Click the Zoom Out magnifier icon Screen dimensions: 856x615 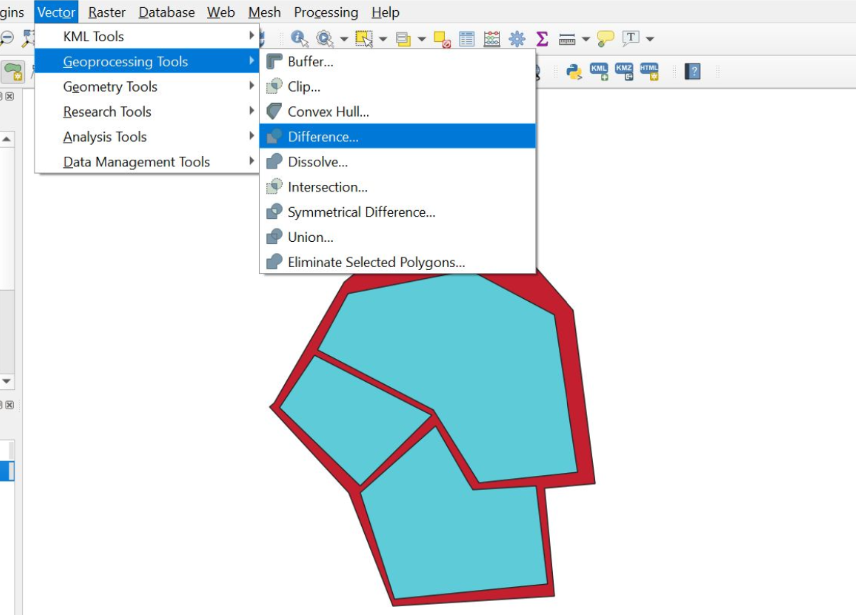(7, 38)
